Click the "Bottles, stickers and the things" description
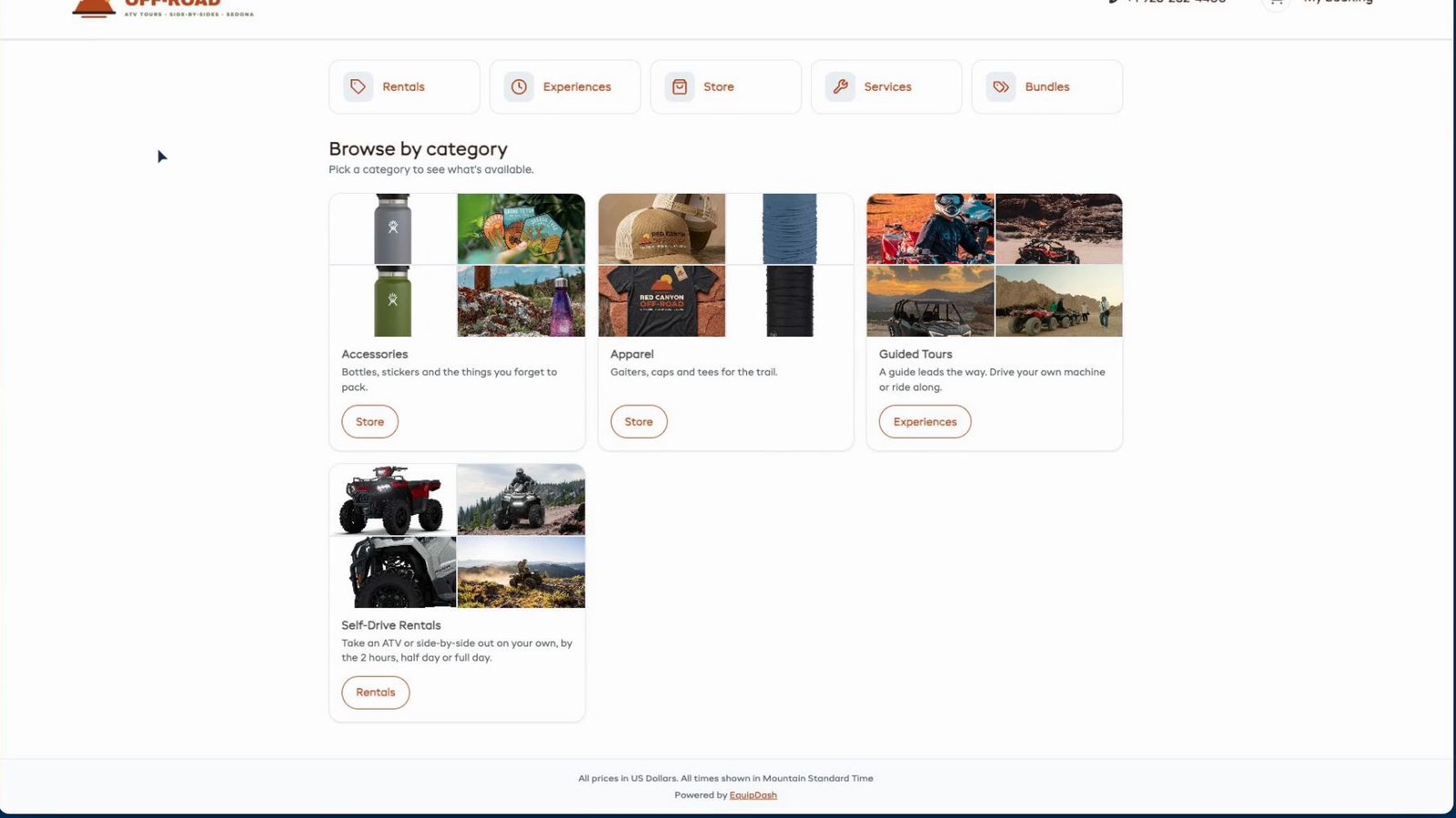Image resolution: width=1456 pixels, height=818 pixels. pyautogui.click(x=449, y=379)
